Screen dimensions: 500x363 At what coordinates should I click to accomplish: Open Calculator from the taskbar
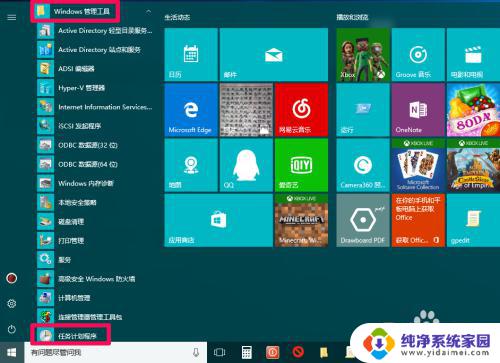tap(247, 352)
